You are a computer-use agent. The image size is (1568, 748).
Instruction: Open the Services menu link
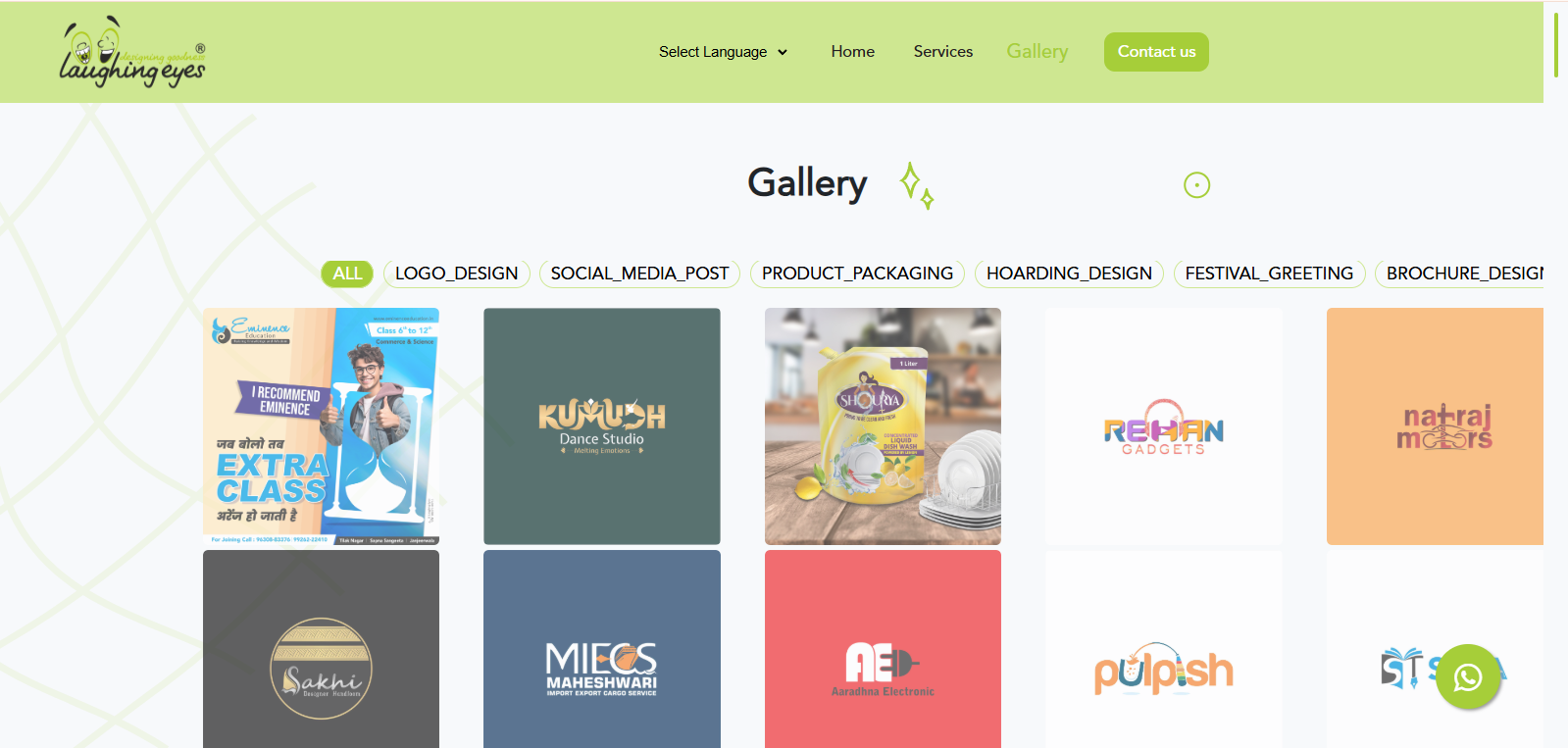click(x=943, y=52)
